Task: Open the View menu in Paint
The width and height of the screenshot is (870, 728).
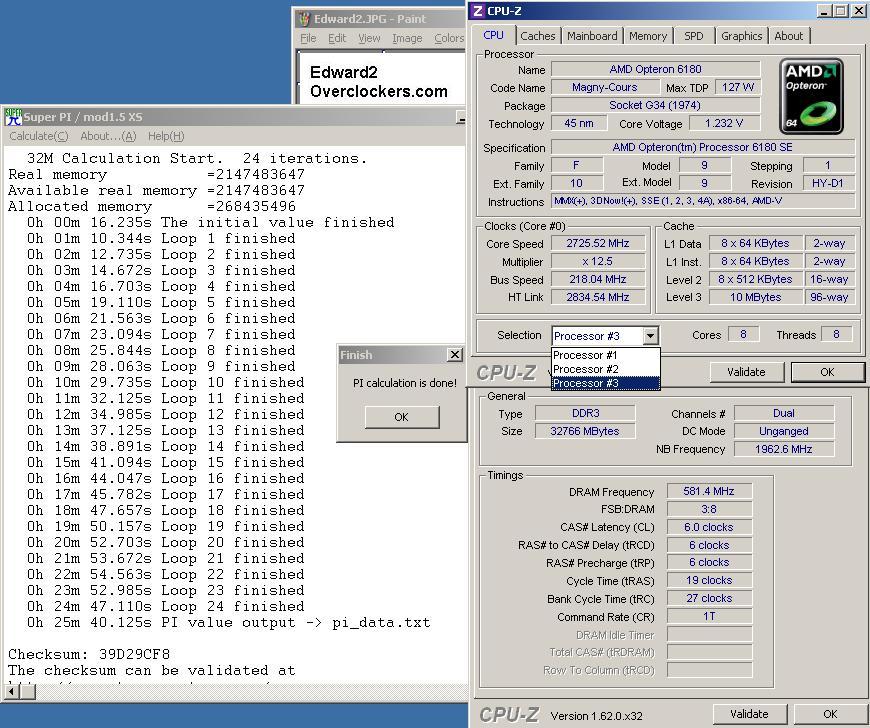Action: click(x=369, y=38)
